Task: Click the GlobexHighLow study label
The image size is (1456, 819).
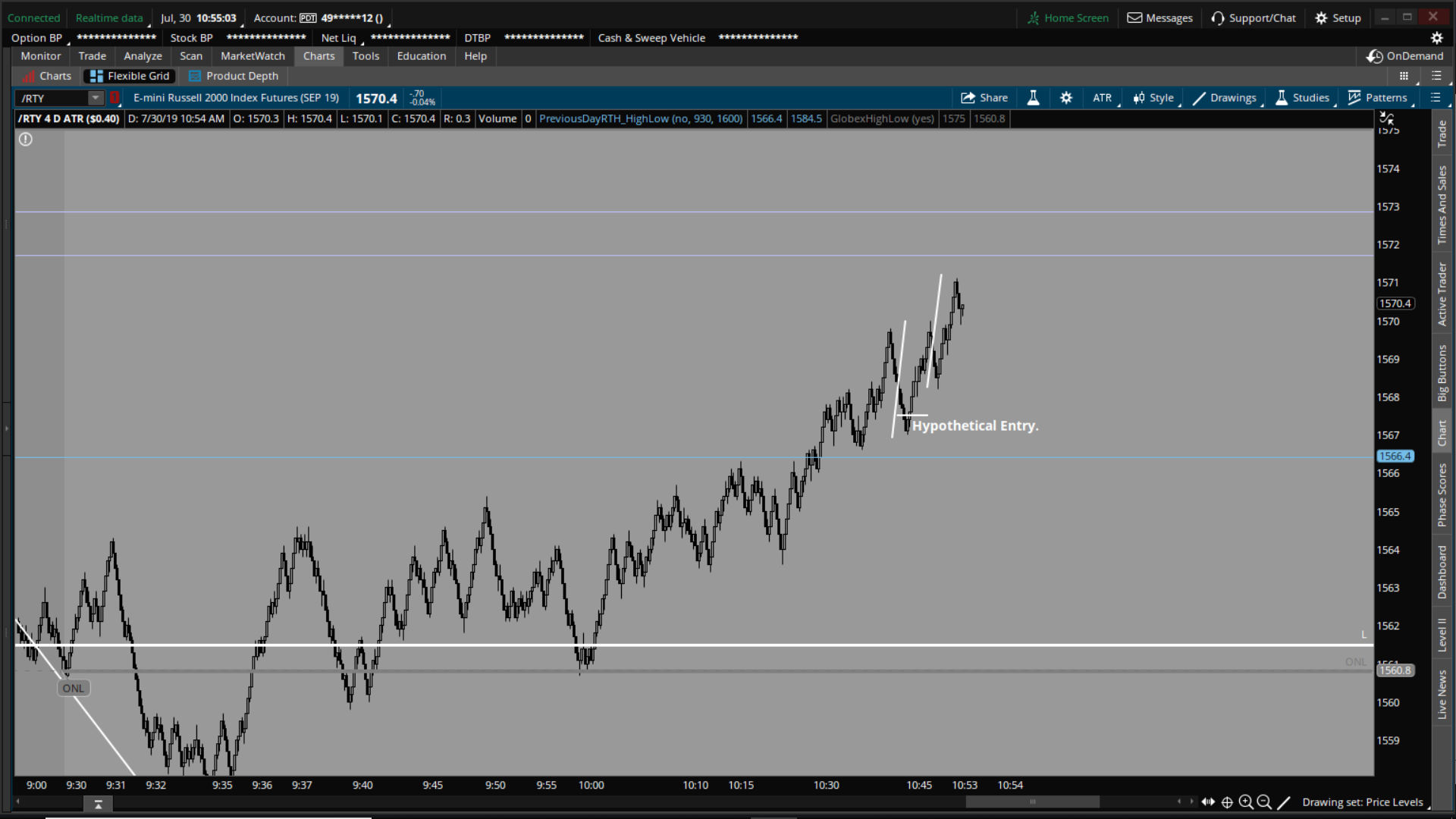Action: [x=882, y=118]
